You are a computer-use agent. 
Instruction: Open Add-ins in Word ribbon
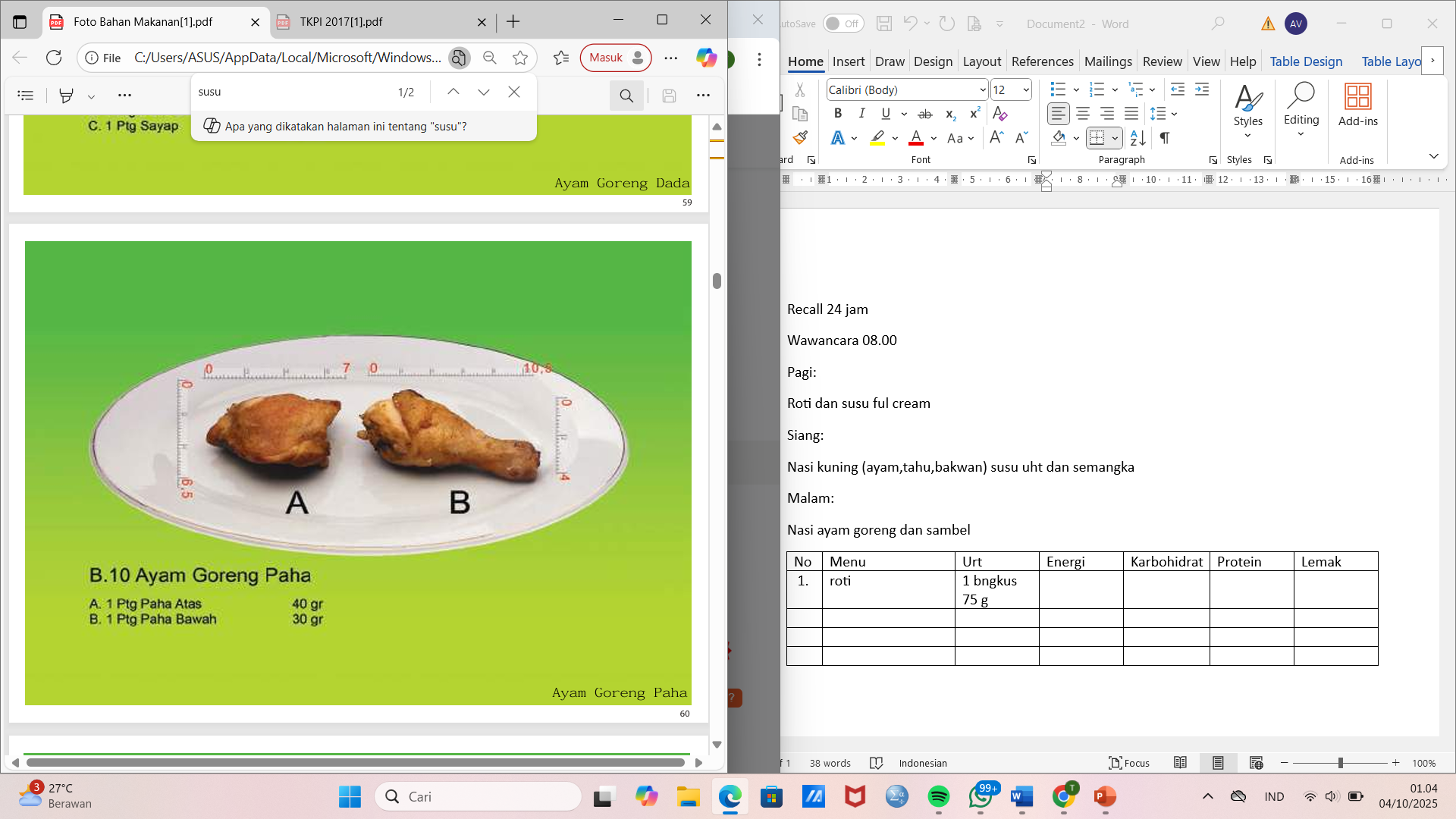(1358, 105)
